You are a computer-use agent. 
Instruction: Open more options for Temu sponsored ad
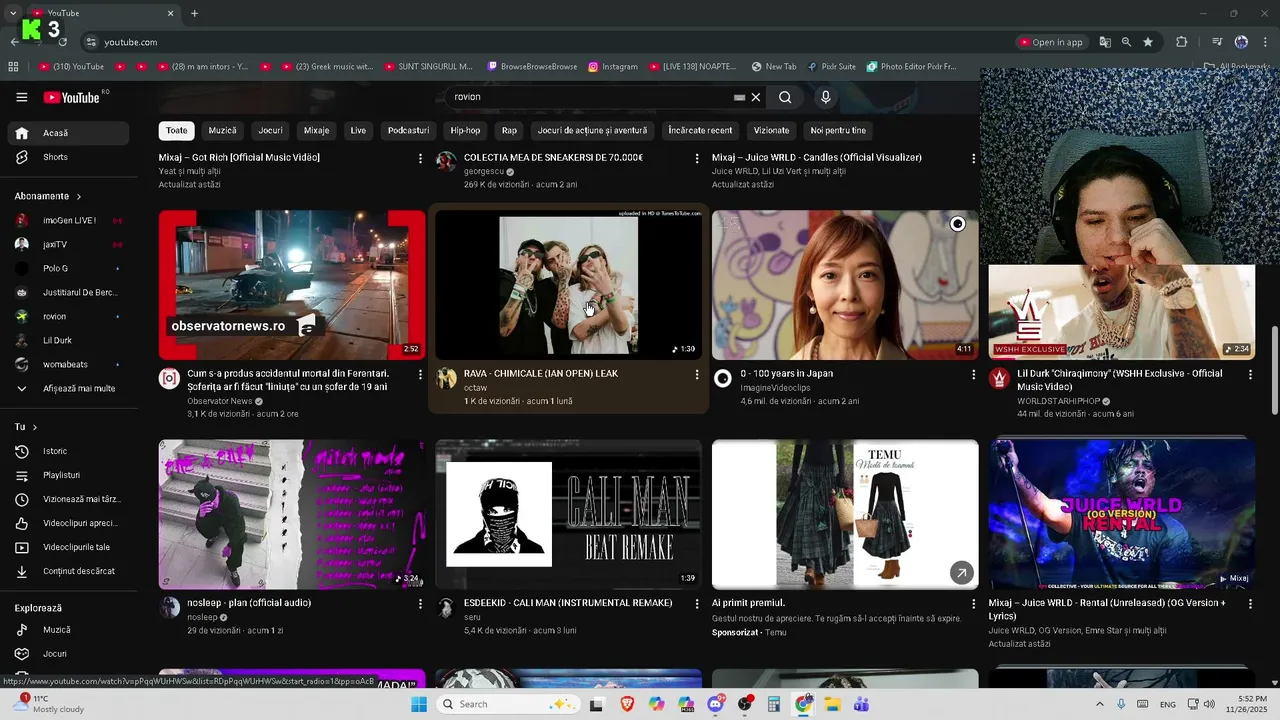coord(973,604)
